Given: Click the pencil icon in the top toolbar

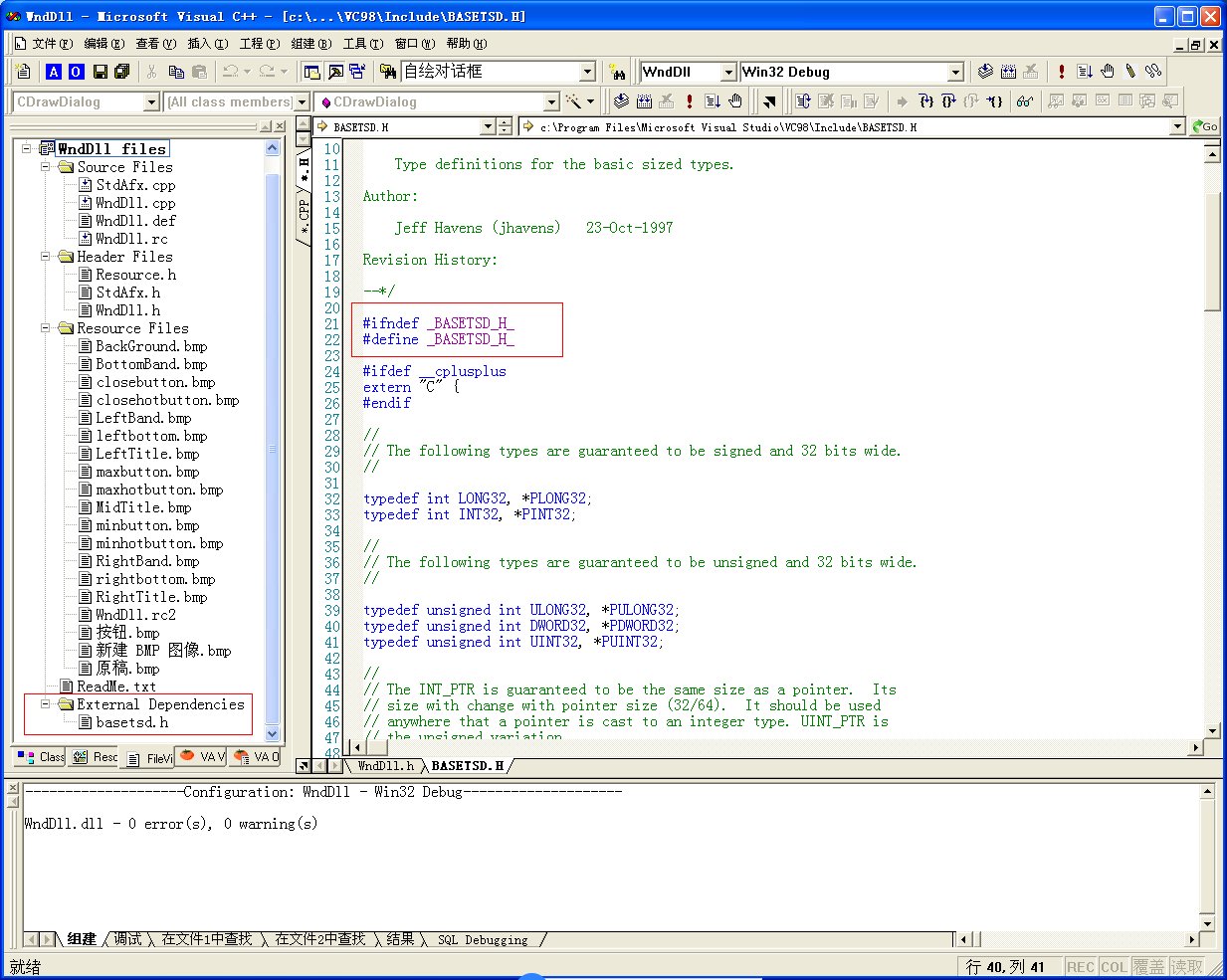Looking at the screenshot, I should pyautogui.click(x=1130, y=72).
